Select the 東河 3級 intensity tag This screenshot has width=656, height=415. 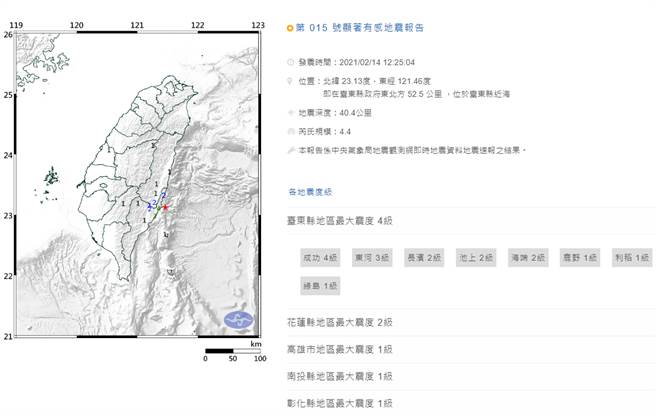[x=372, y=258]
